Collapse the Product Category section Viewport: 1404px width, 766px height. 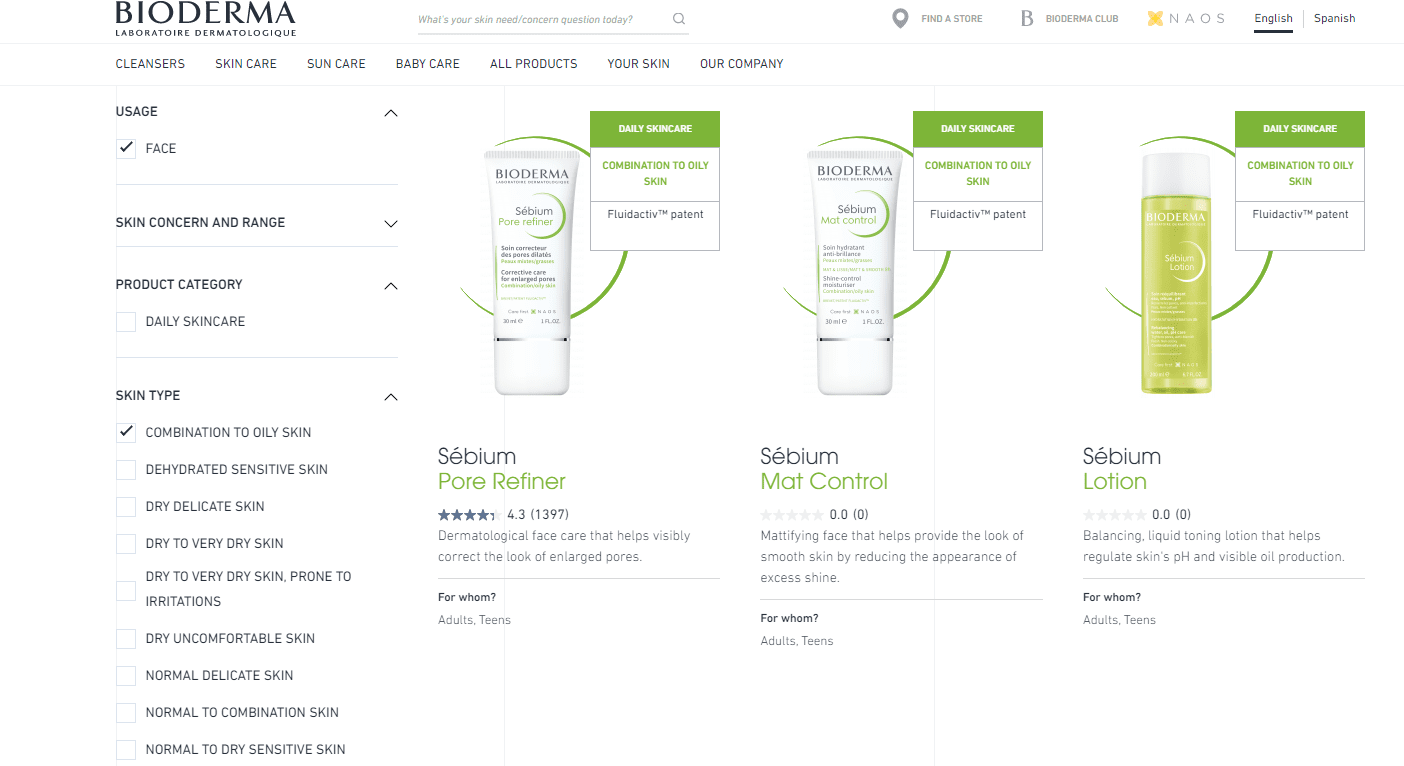(x=391, y=286)
